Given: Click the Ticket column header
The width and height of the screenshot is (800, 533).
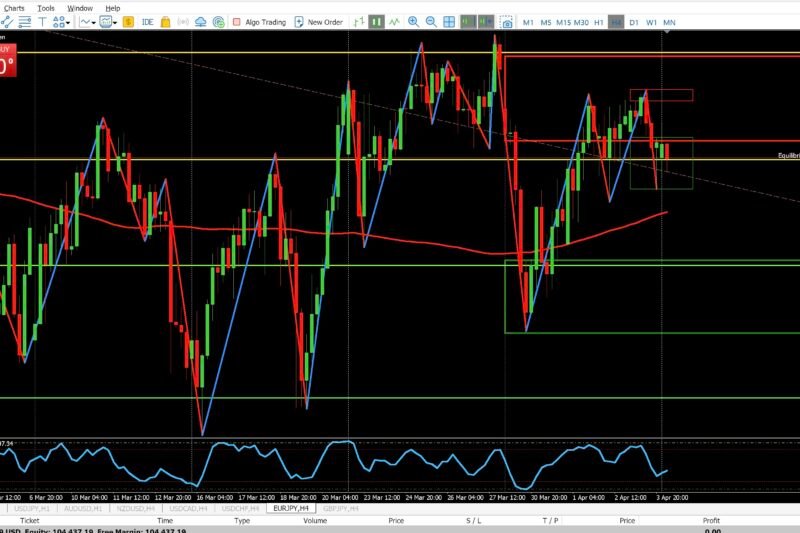Looking at the screenshot, I should click(x=29, y=520).
